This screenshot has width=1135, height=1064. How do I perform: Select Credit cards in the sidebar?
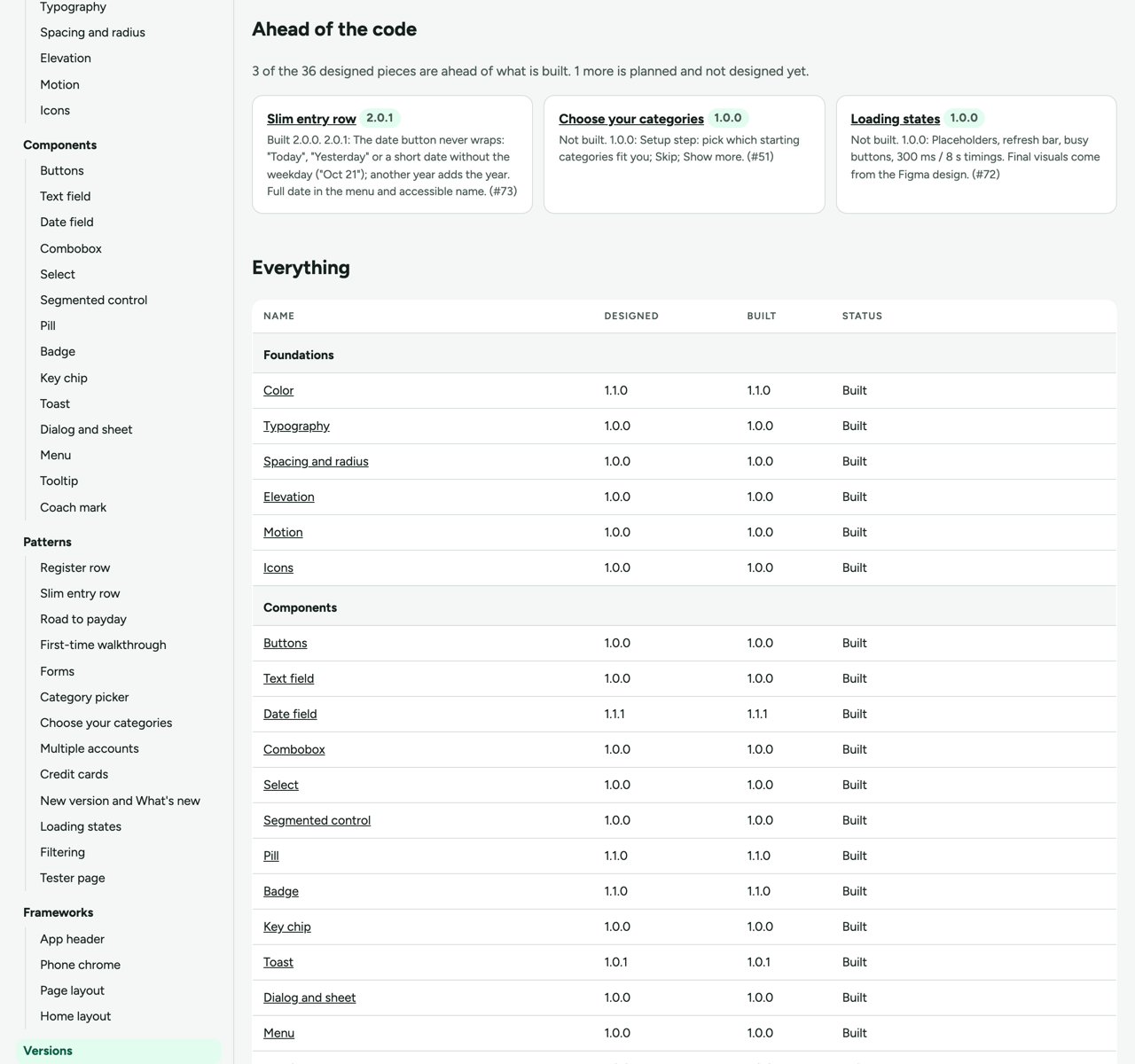(x=74, y=774)
